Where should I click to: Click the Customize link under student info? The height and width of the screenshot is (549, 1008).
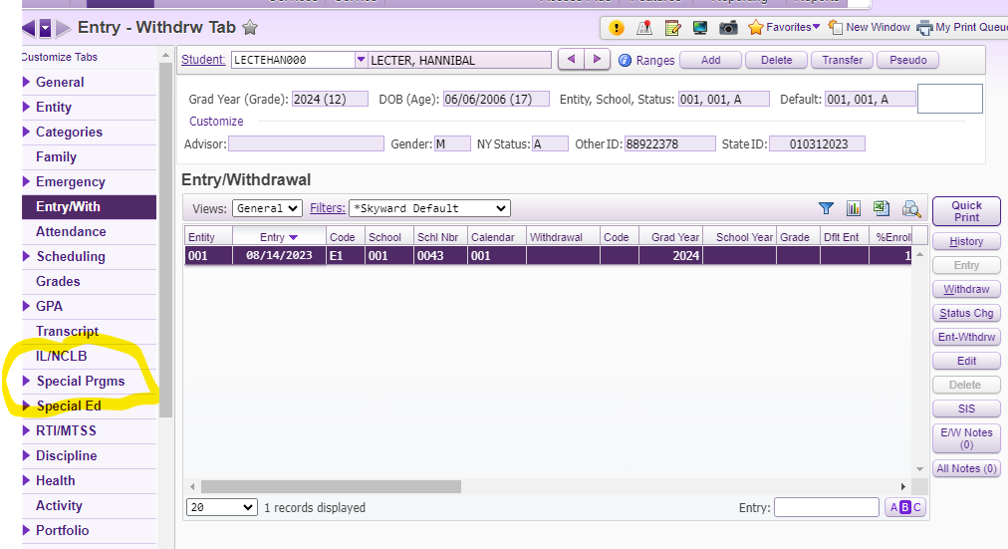click(x=216, y=121)
